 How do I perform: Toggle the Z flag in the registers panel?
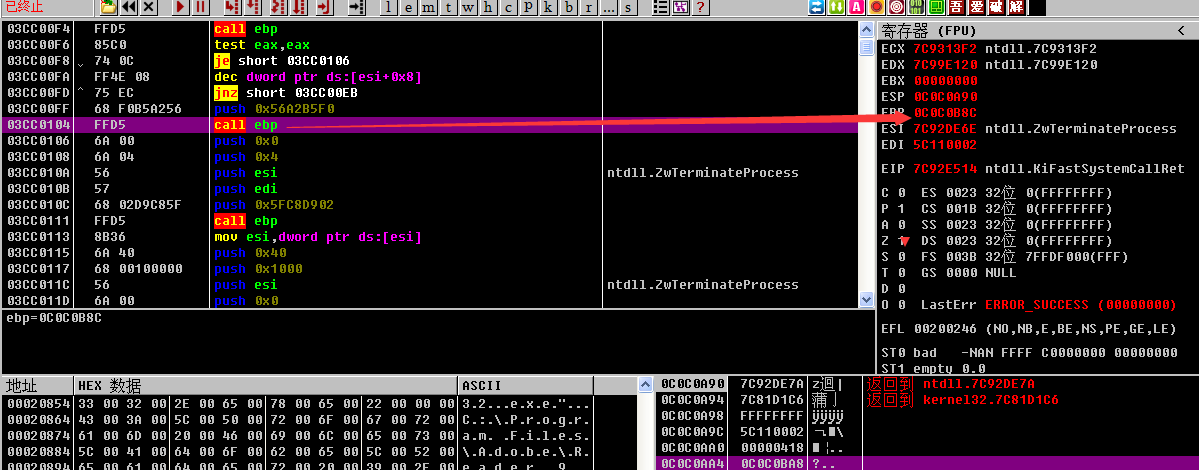pos(904,241)
